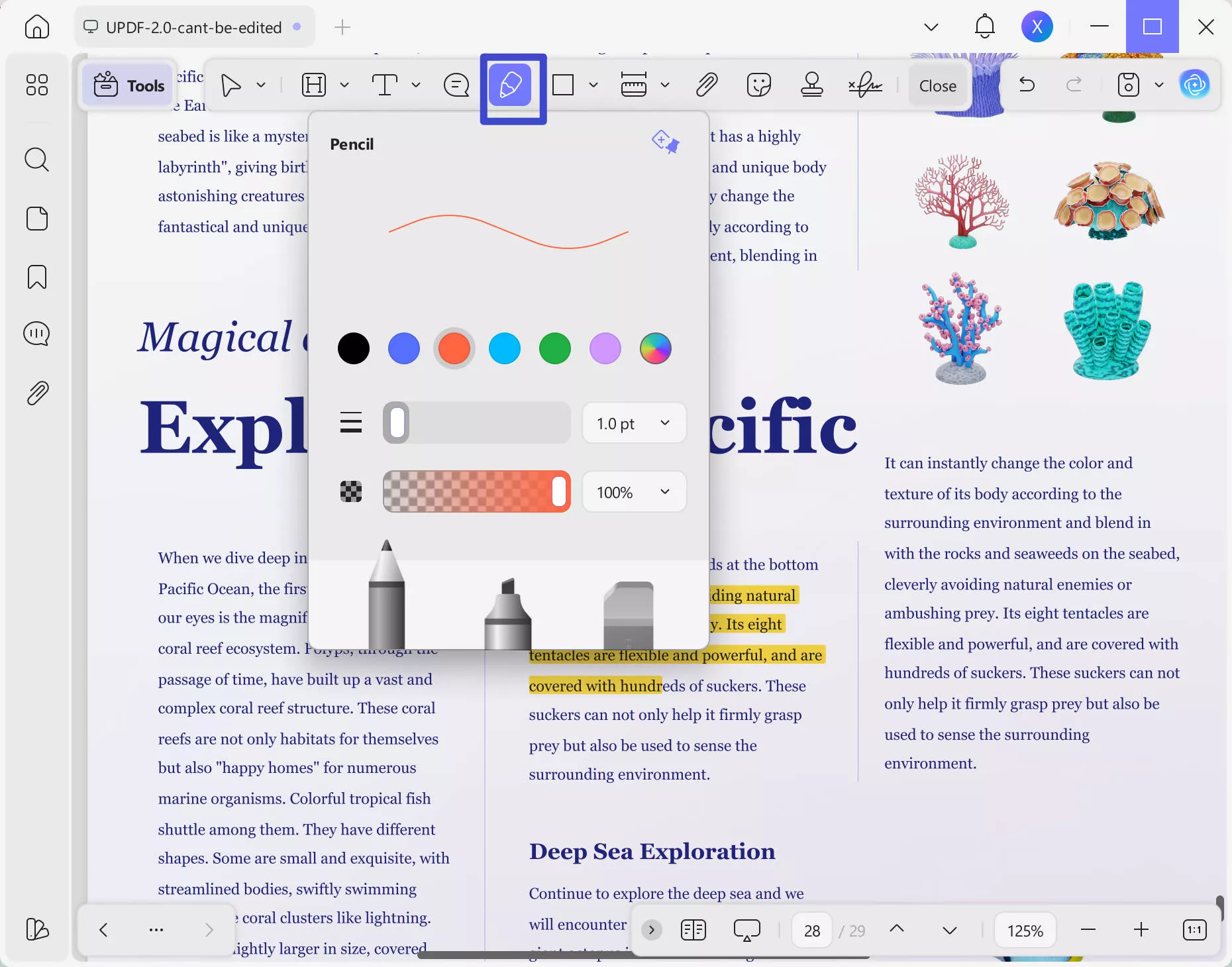Add a new tab
Image resolution: width=1232 pixels, height=967 pixels.
342,27
